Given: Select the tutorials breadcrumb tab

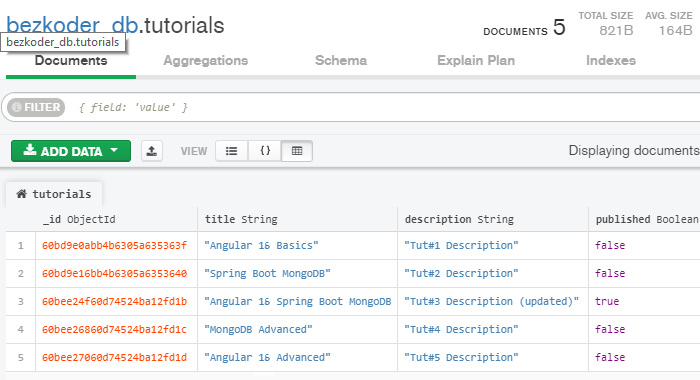Looking at the screenshot, I should (x=54, y=194).
